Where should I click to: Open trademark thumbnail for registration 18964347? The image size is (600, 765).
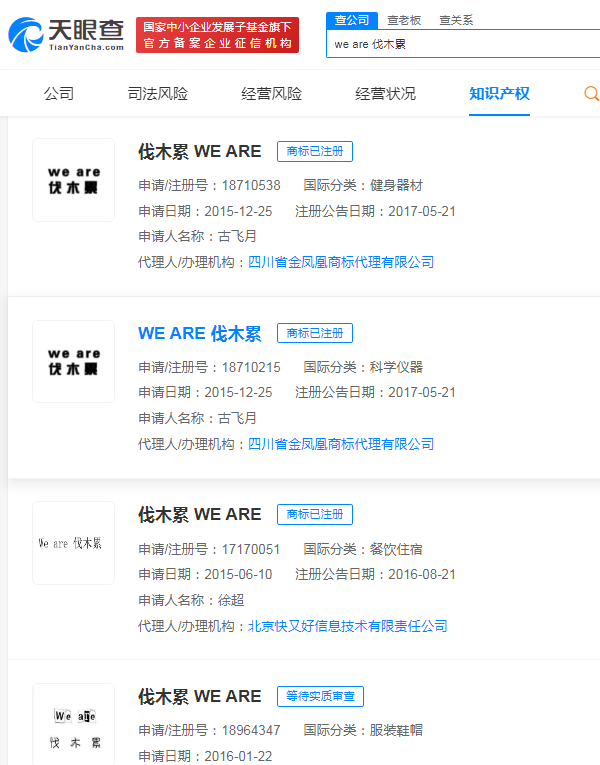pos(74,725)
